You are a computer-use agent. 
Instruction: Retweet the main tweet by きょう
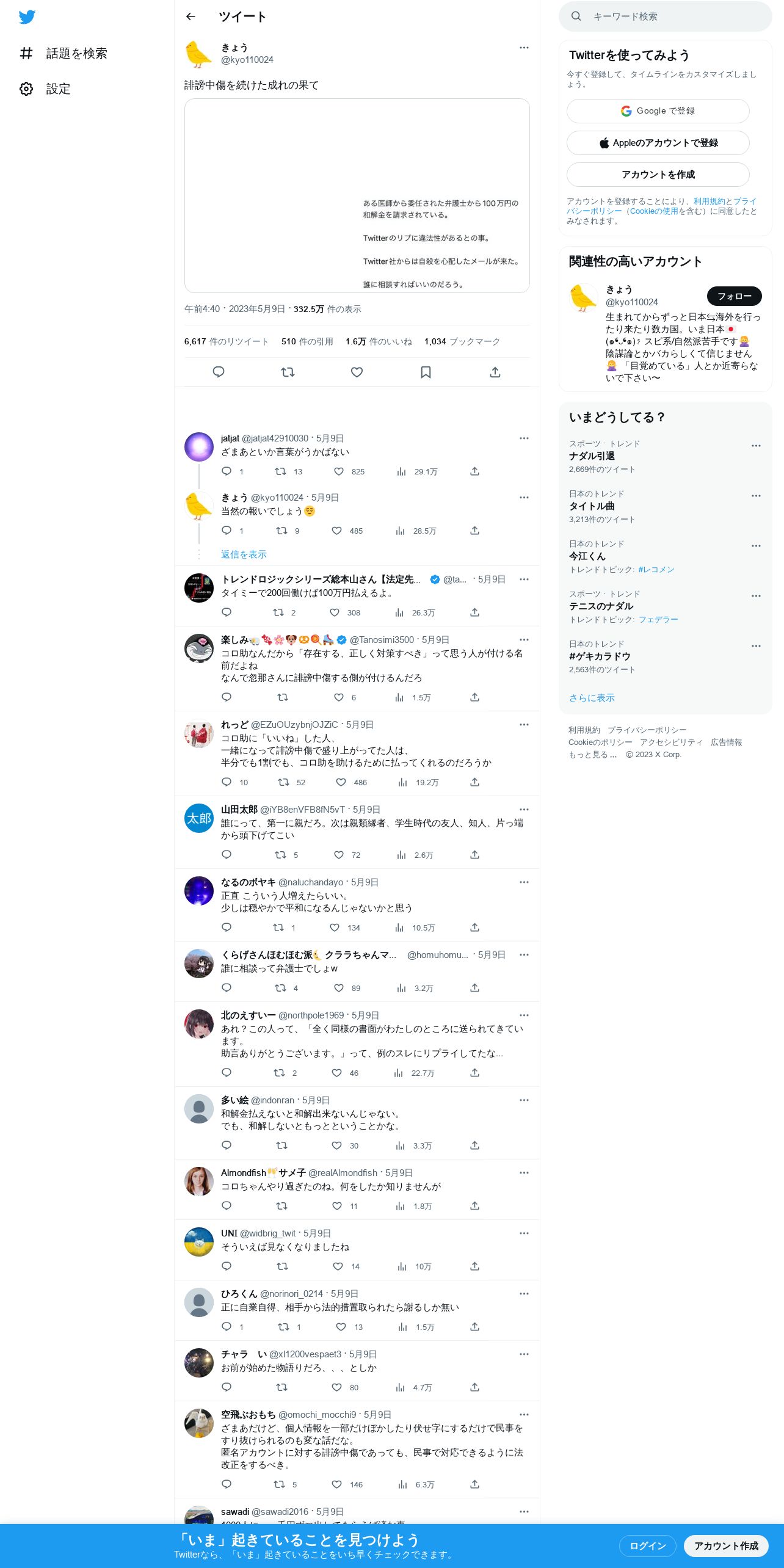tap(288, 372)
